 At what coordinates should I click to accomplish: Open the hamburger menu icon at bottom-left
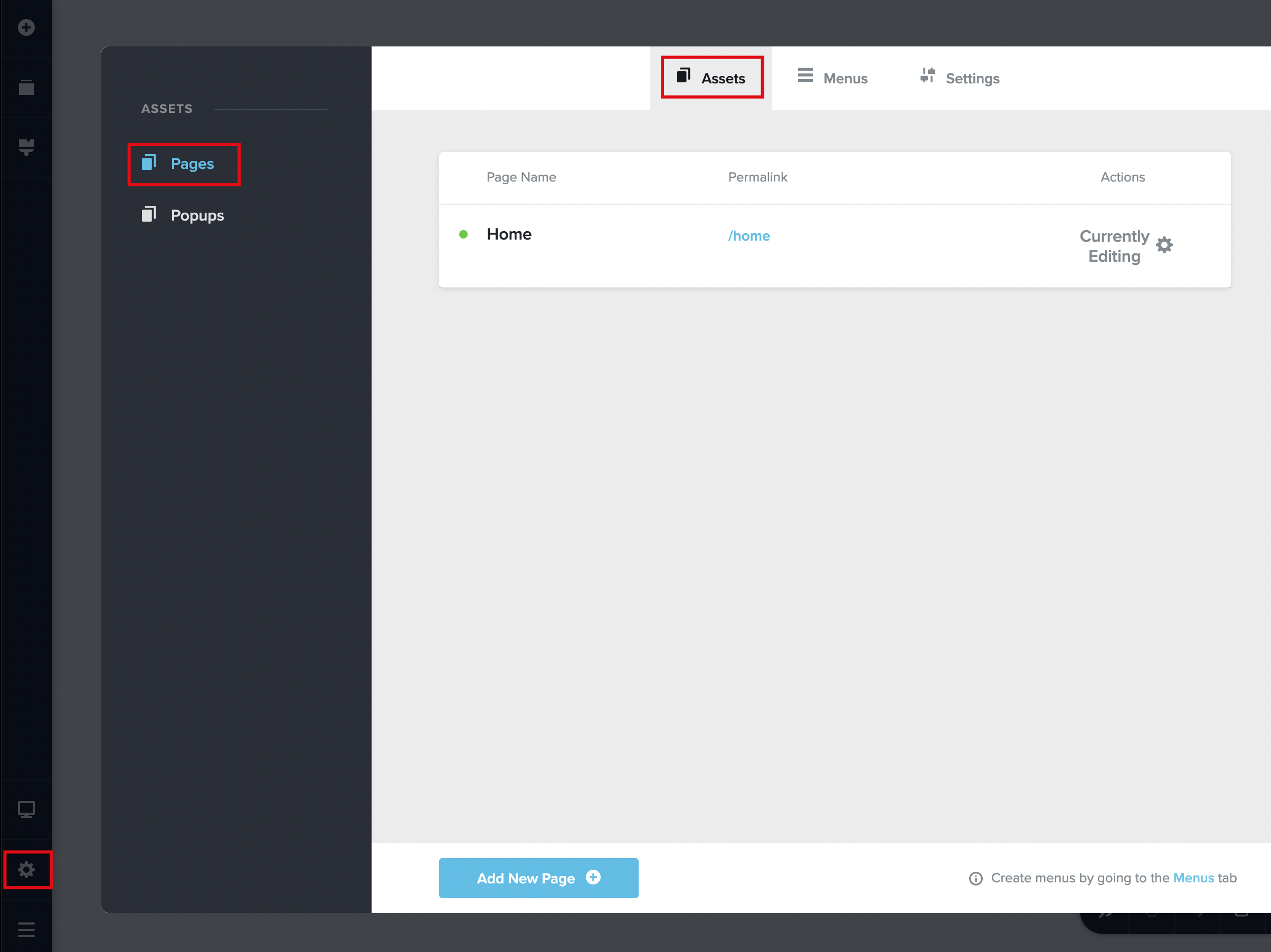point(26,929)
